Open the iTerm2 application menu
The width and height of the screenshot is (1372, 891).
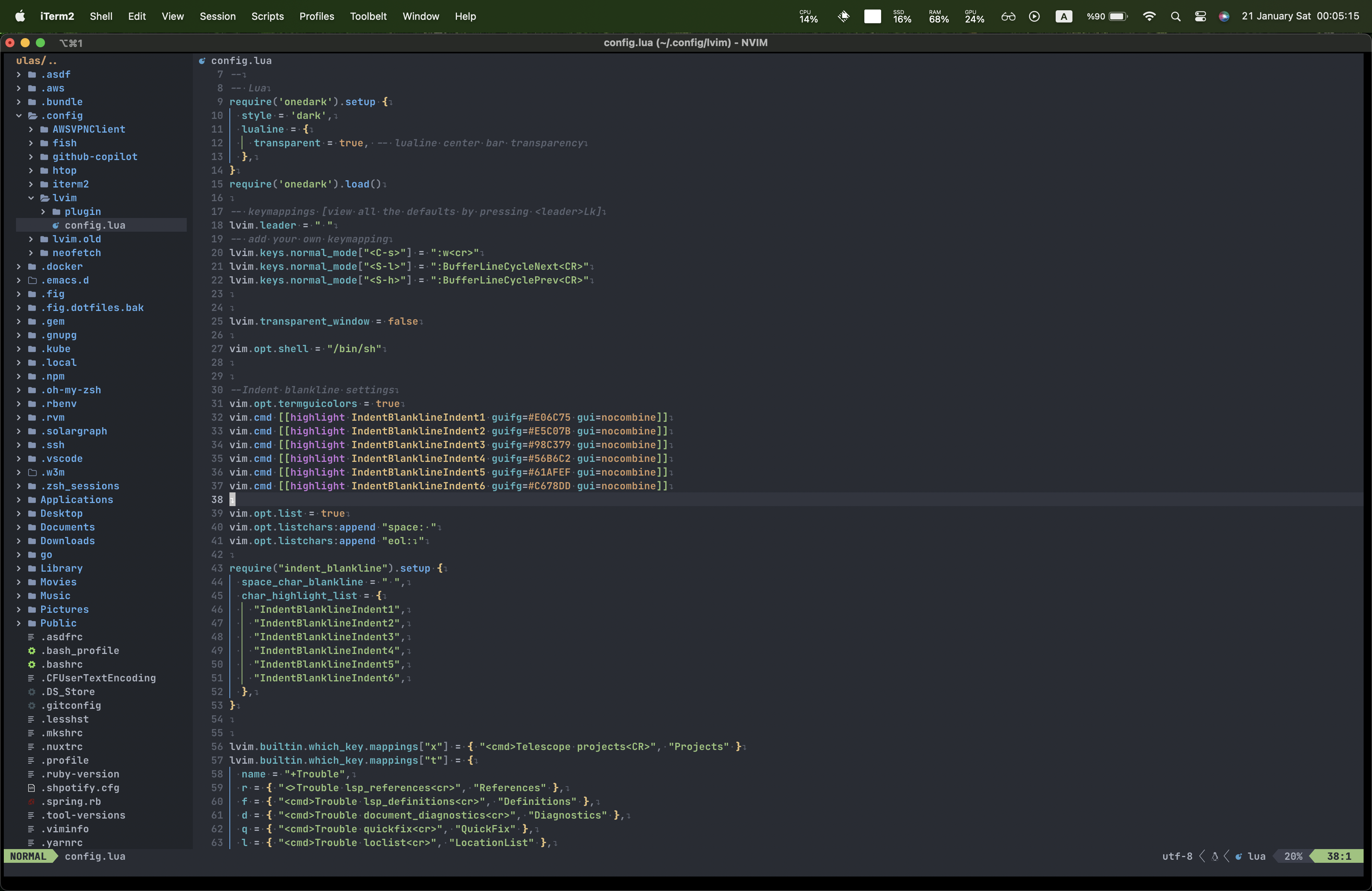click(x=57, y=16)
